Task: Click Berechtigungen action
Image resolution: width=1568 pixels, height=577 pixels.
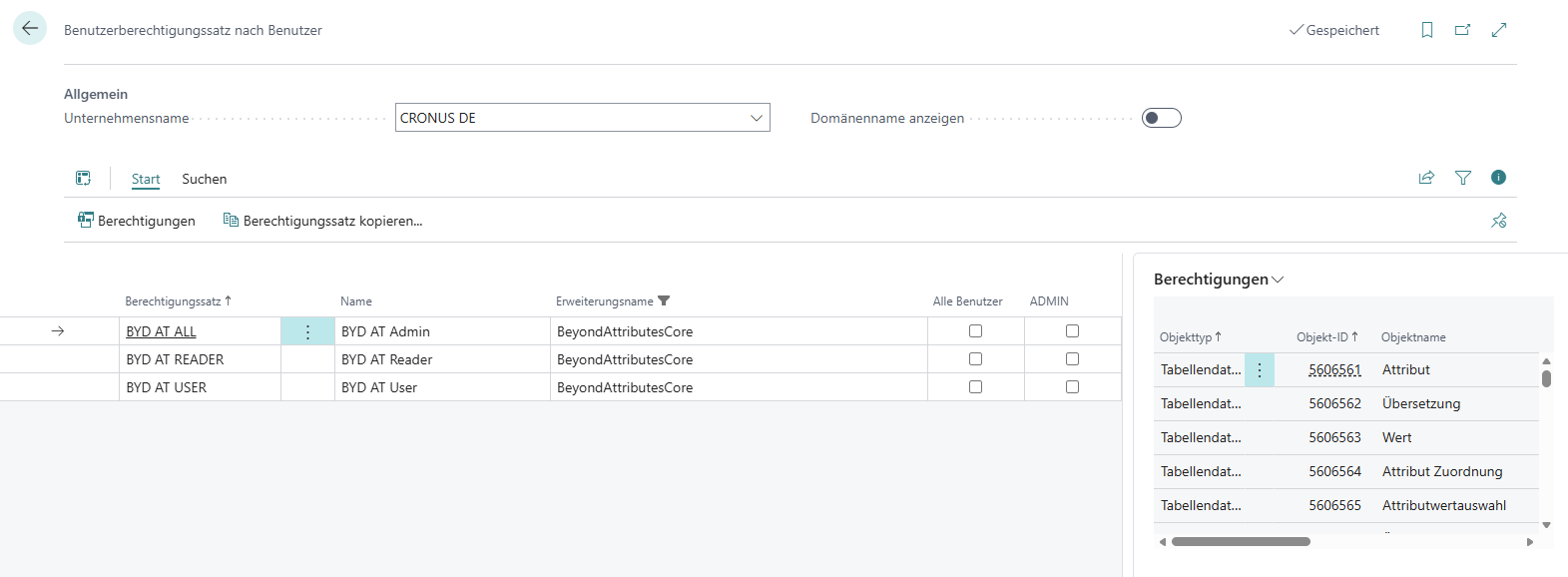Action: (137, 221)
